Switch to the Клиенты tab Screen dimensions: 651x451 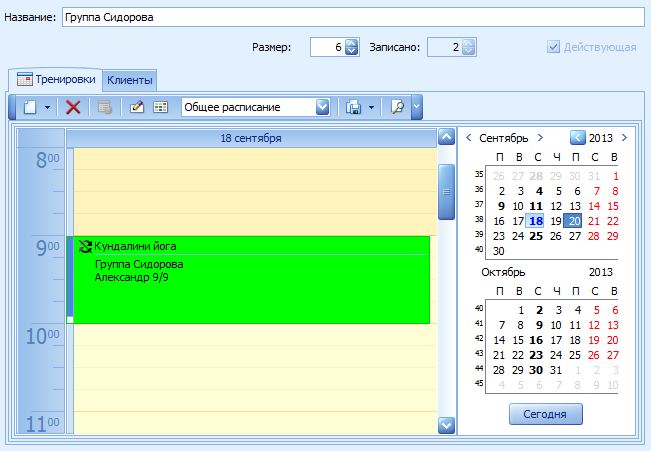(130, 80)
